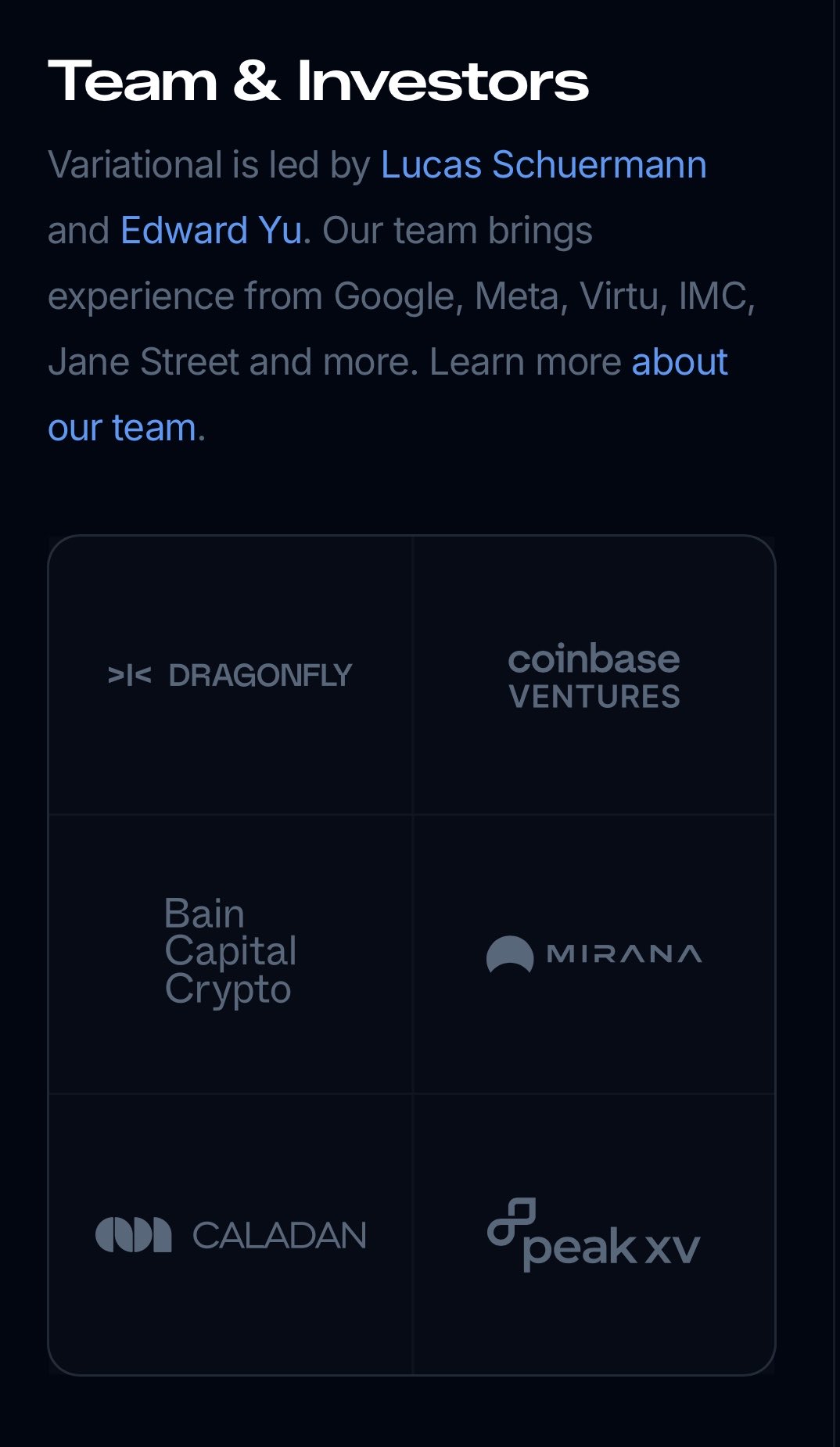
Task: Click the Dragonfly arrows symbol icon
Action: (129, 675)
